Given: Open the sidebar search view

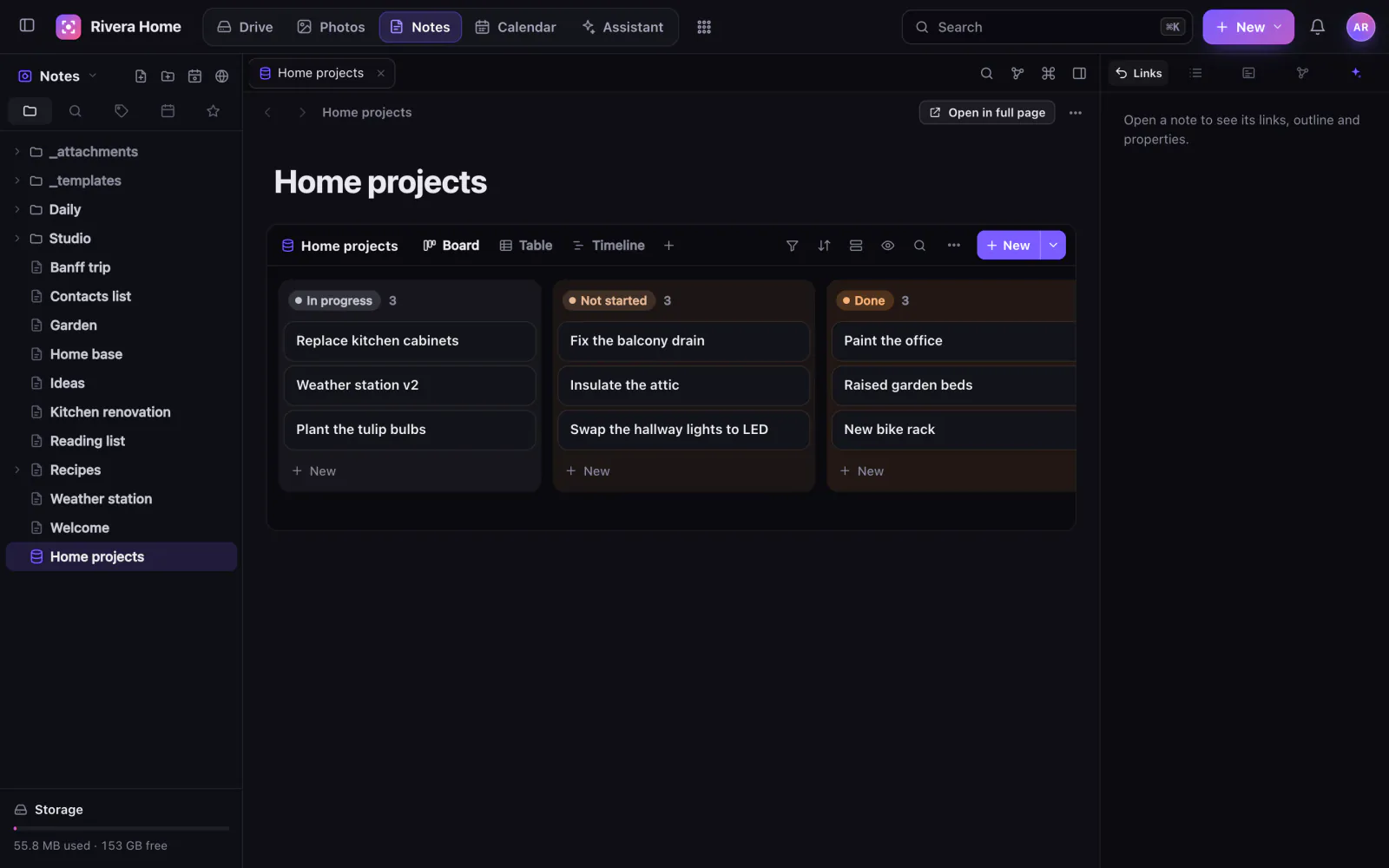Looking at the screenshot, I should click(76, 111).
